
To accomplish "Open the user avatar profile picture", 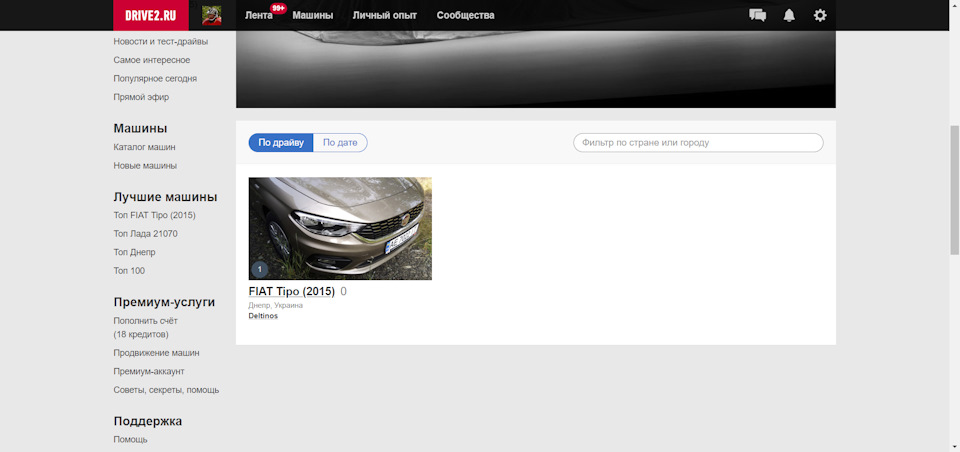I will (212, 15).
